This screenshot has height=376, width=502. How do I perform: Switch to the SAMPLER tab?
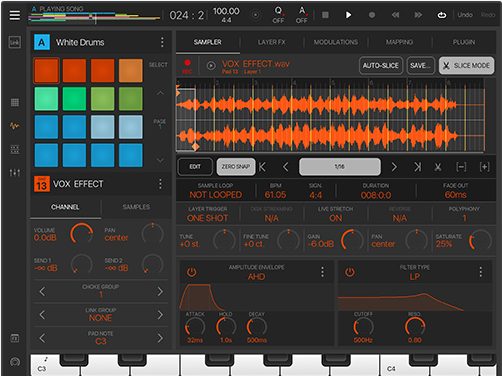tap(208, 42)
